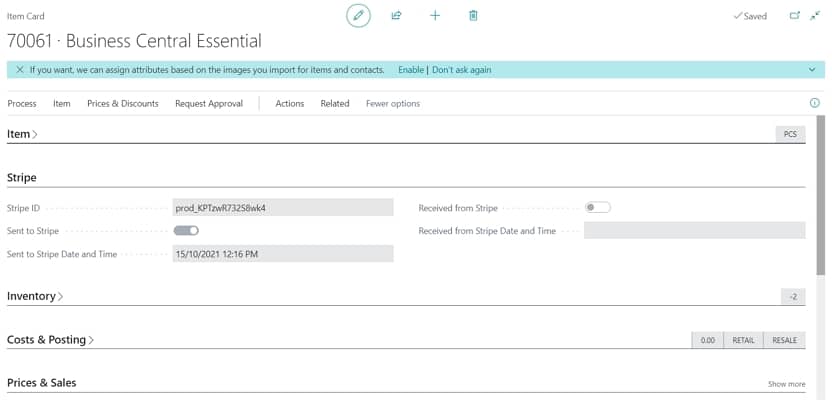Expand the notification bar chevron

click(x=812, y=69)
